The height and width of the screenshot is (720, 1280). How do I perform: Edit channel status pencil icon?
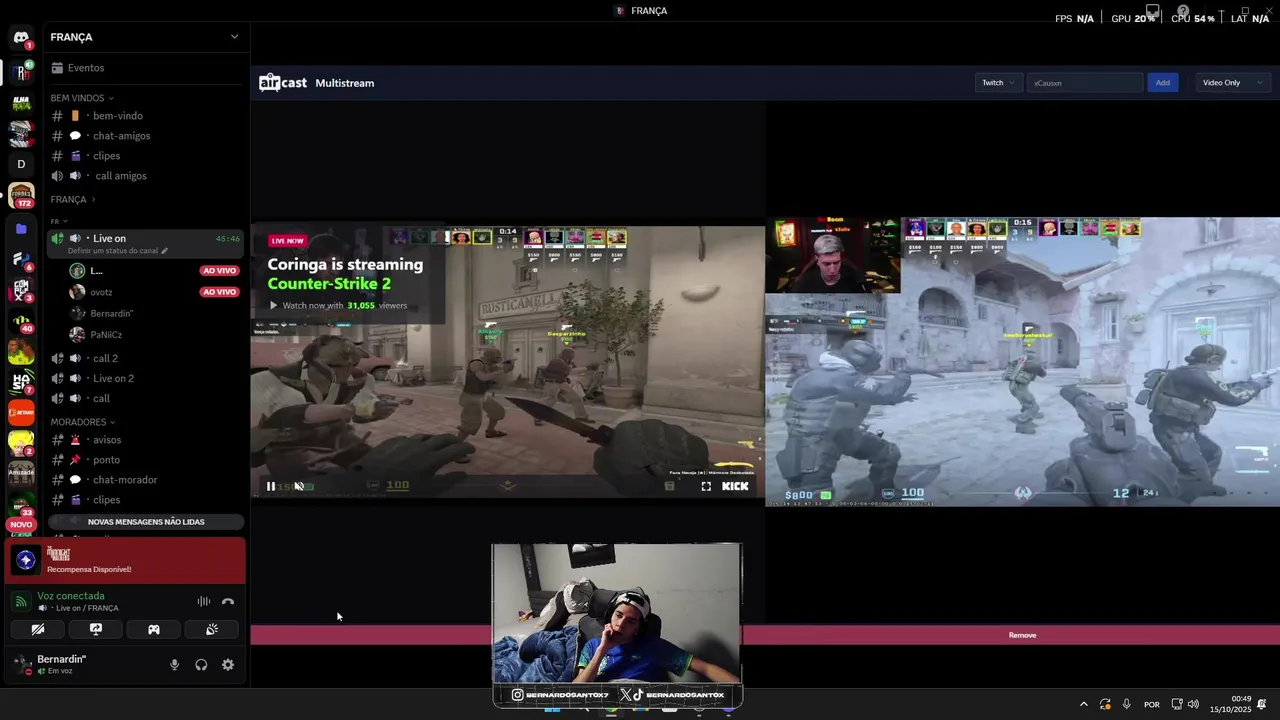164,251
